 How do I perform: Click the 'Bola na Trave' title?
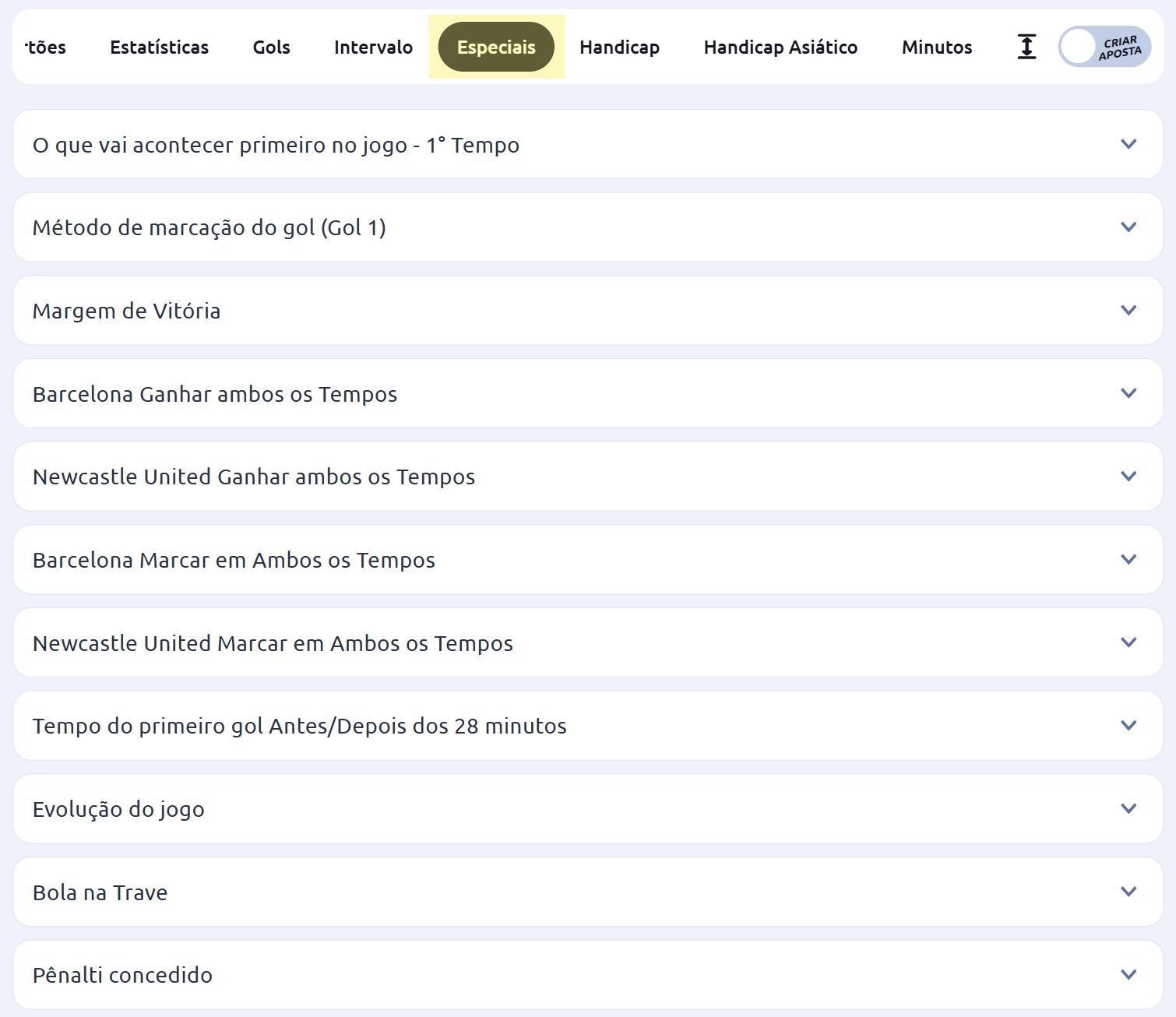point(100,892)
